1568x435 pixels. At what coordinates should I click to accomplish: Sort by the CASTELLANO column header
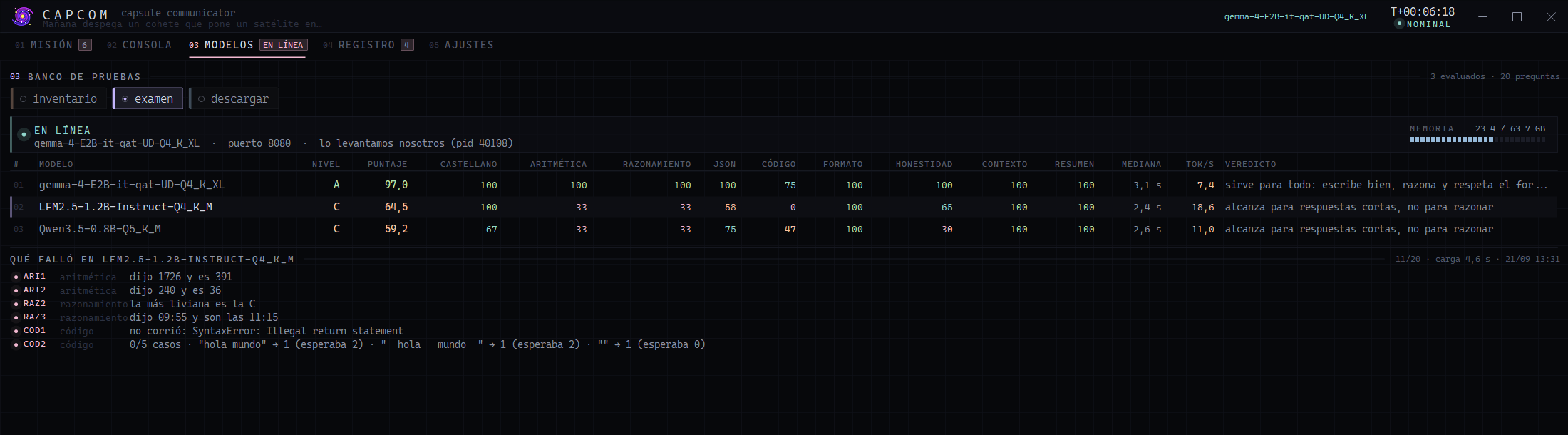468,164
